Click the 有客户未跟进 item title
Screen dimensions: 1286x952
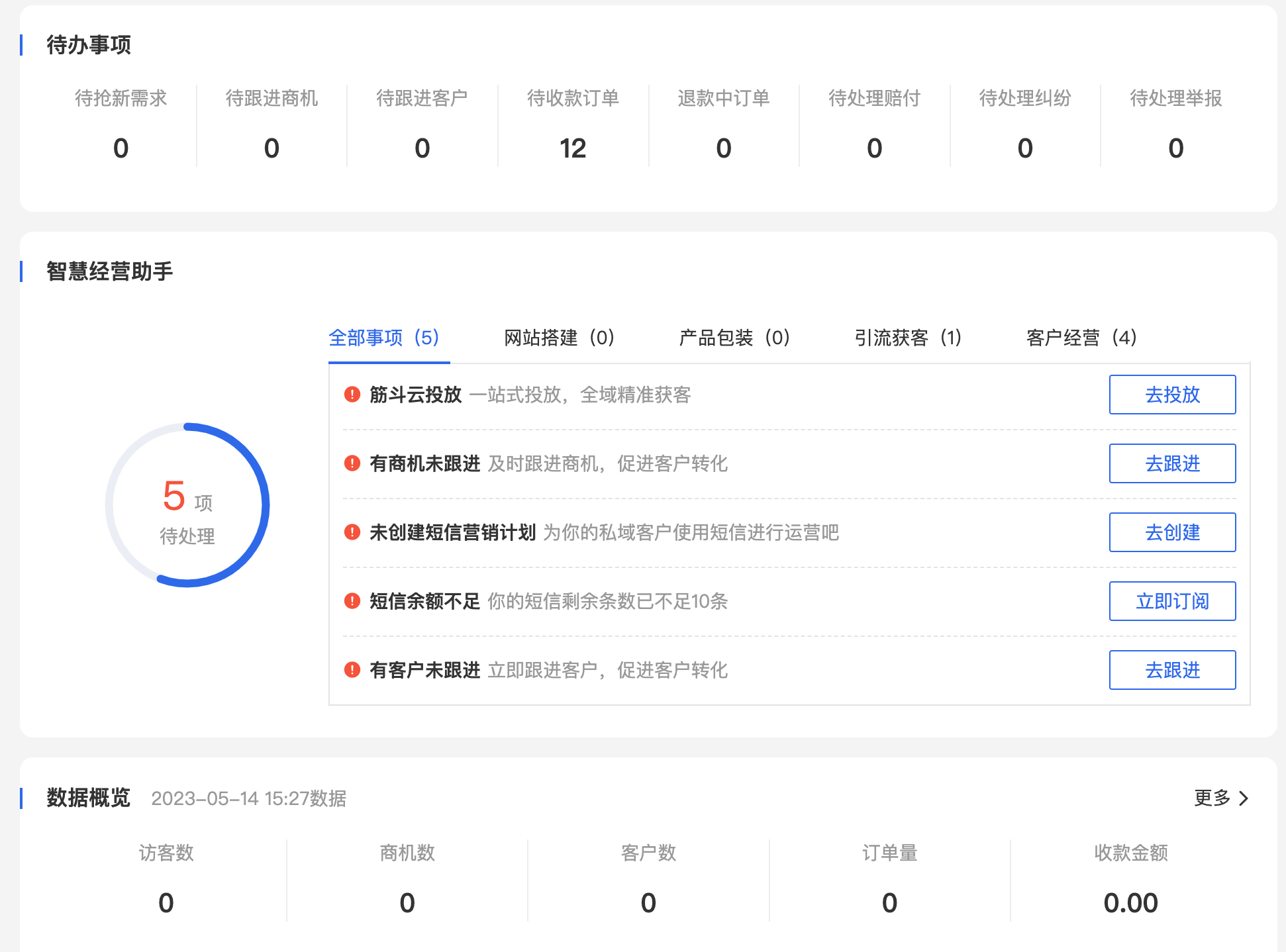[424, 670]
